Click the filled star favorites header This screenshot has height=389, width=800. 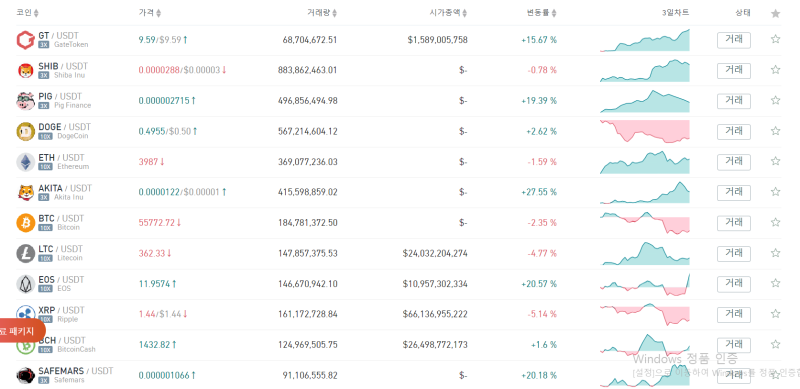click(776, 13)
